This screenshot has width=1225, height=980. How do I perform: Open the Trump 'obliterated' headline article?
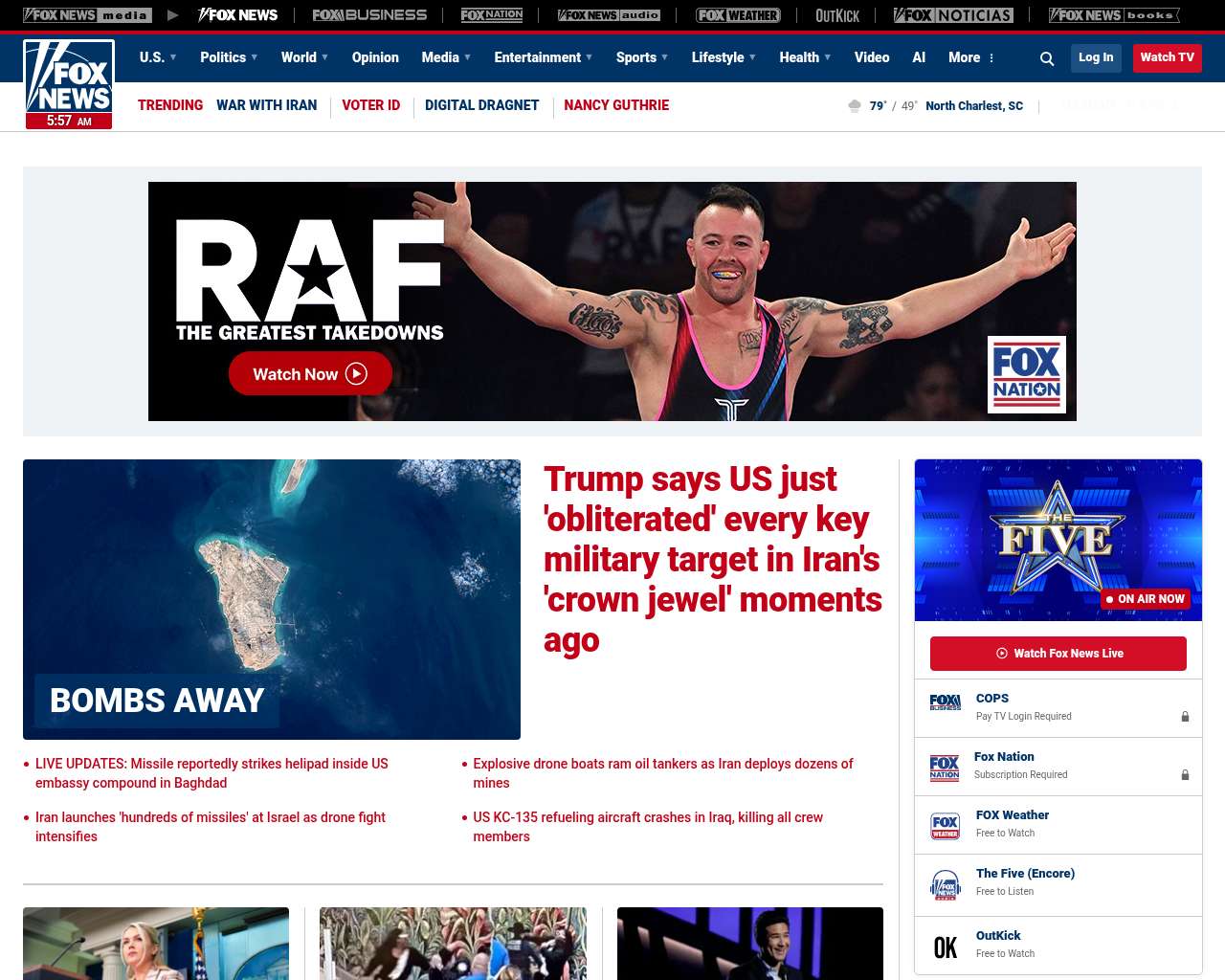click(x=713, y=560)
